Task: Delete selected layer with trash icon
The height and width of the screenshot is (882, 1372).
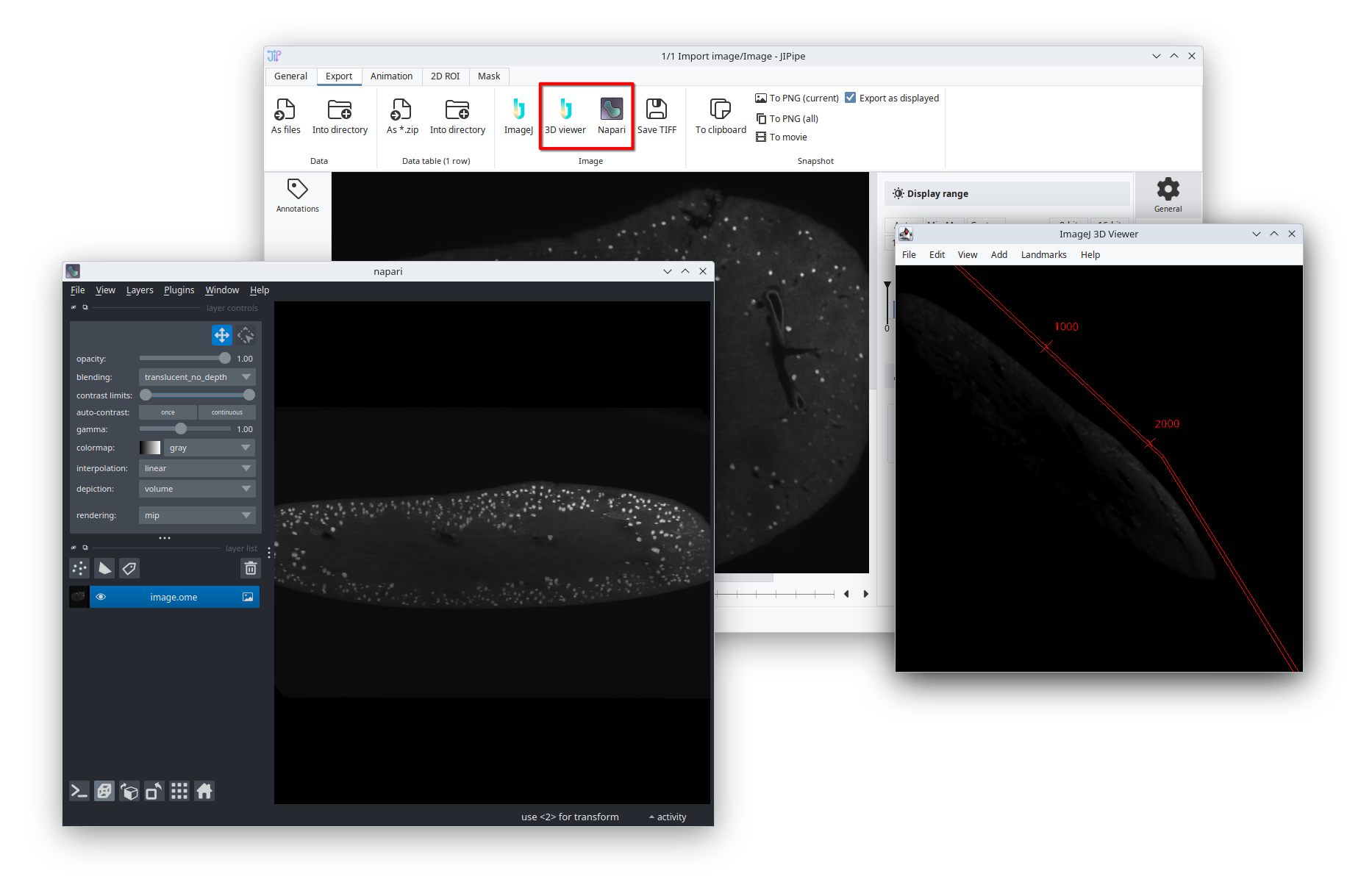Action: pyautogui.click(x=251, y=568)
